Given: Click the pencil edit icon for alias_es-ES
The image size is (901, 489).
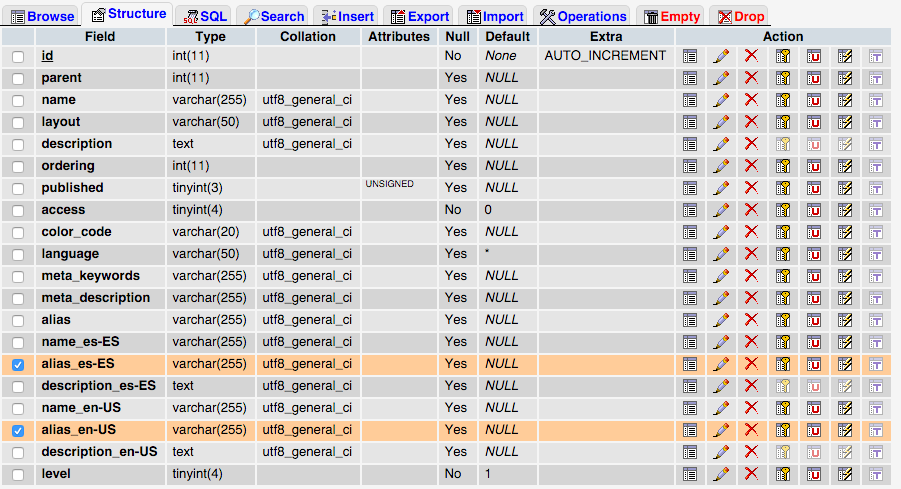Looking at the screenshot, I should click(x=720, y=364).
